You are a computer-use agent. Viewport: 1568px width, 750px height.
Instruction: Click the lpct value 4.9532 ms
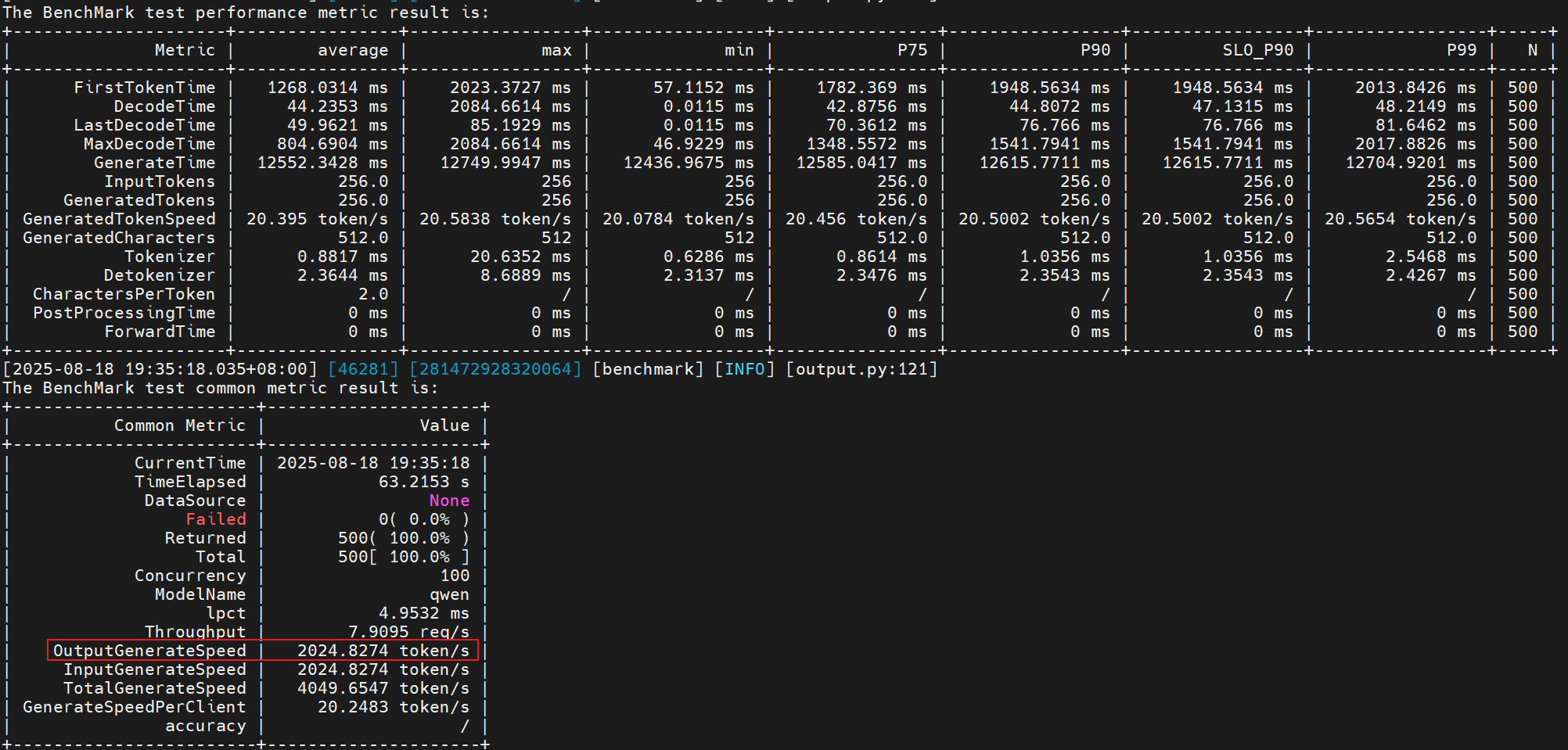(424, 613)
